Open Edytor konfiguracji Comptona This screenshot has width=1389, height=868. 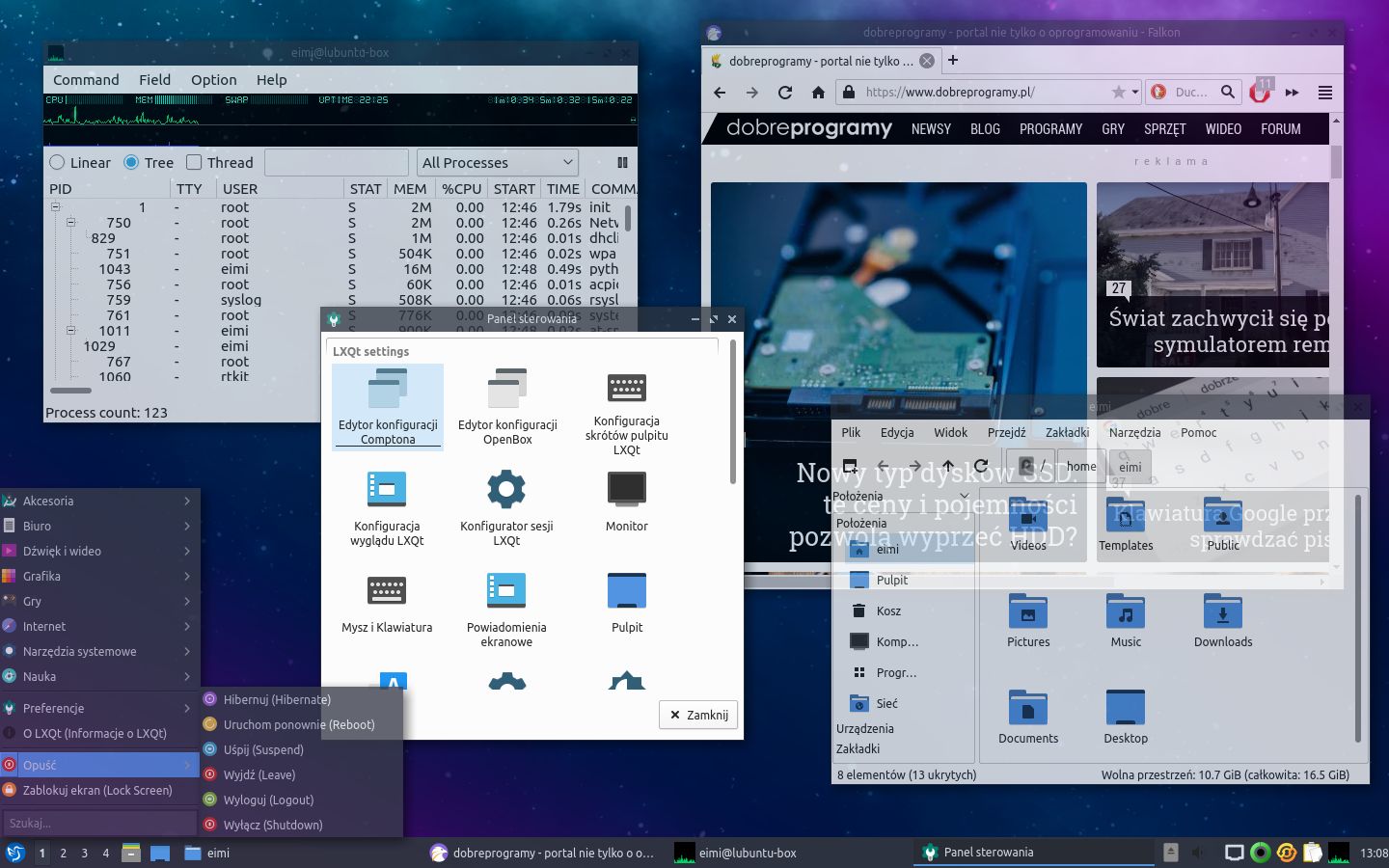[x=387, y=405]
